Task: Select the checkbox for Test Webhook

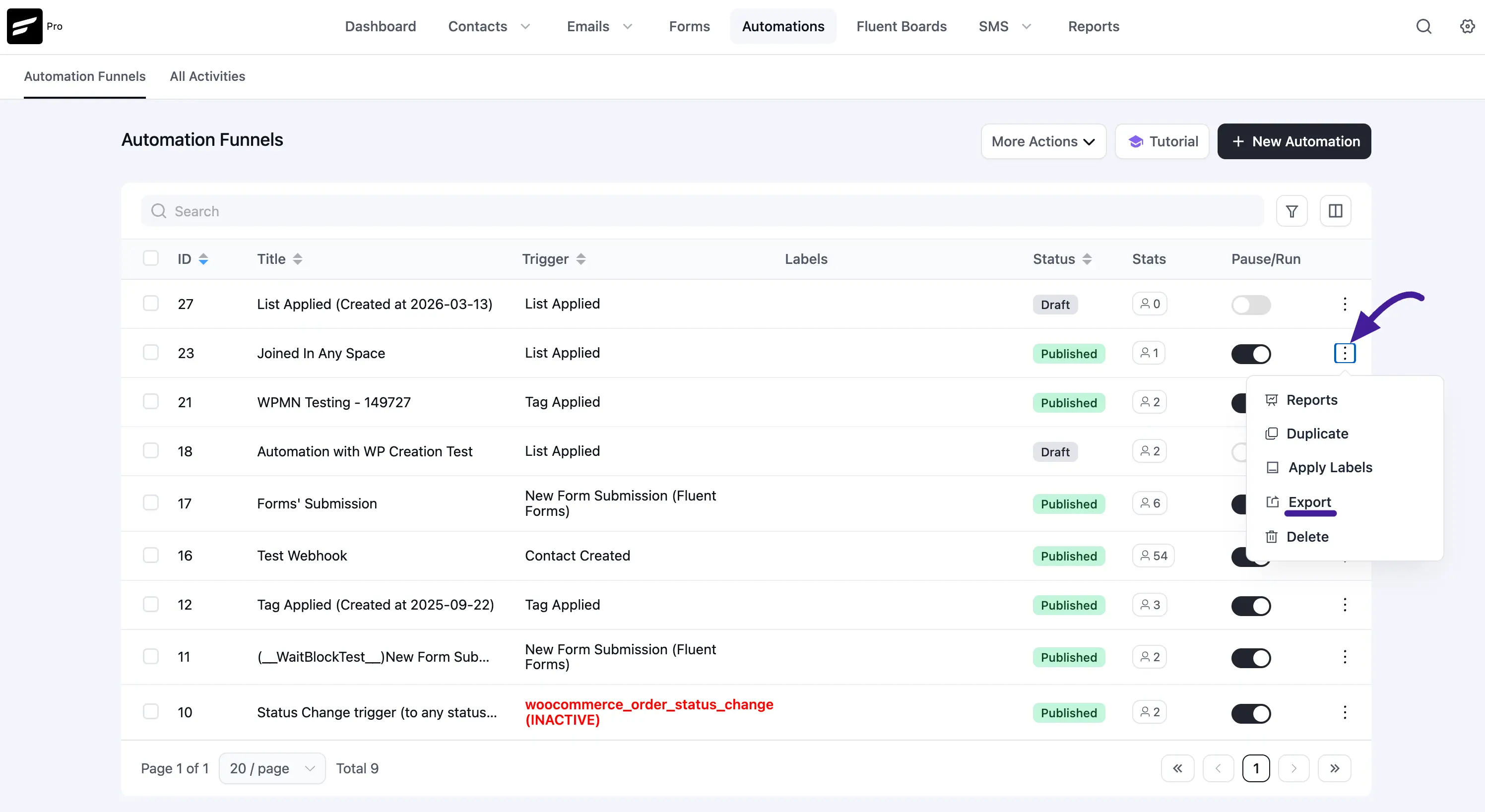Action: click(150, 556)
